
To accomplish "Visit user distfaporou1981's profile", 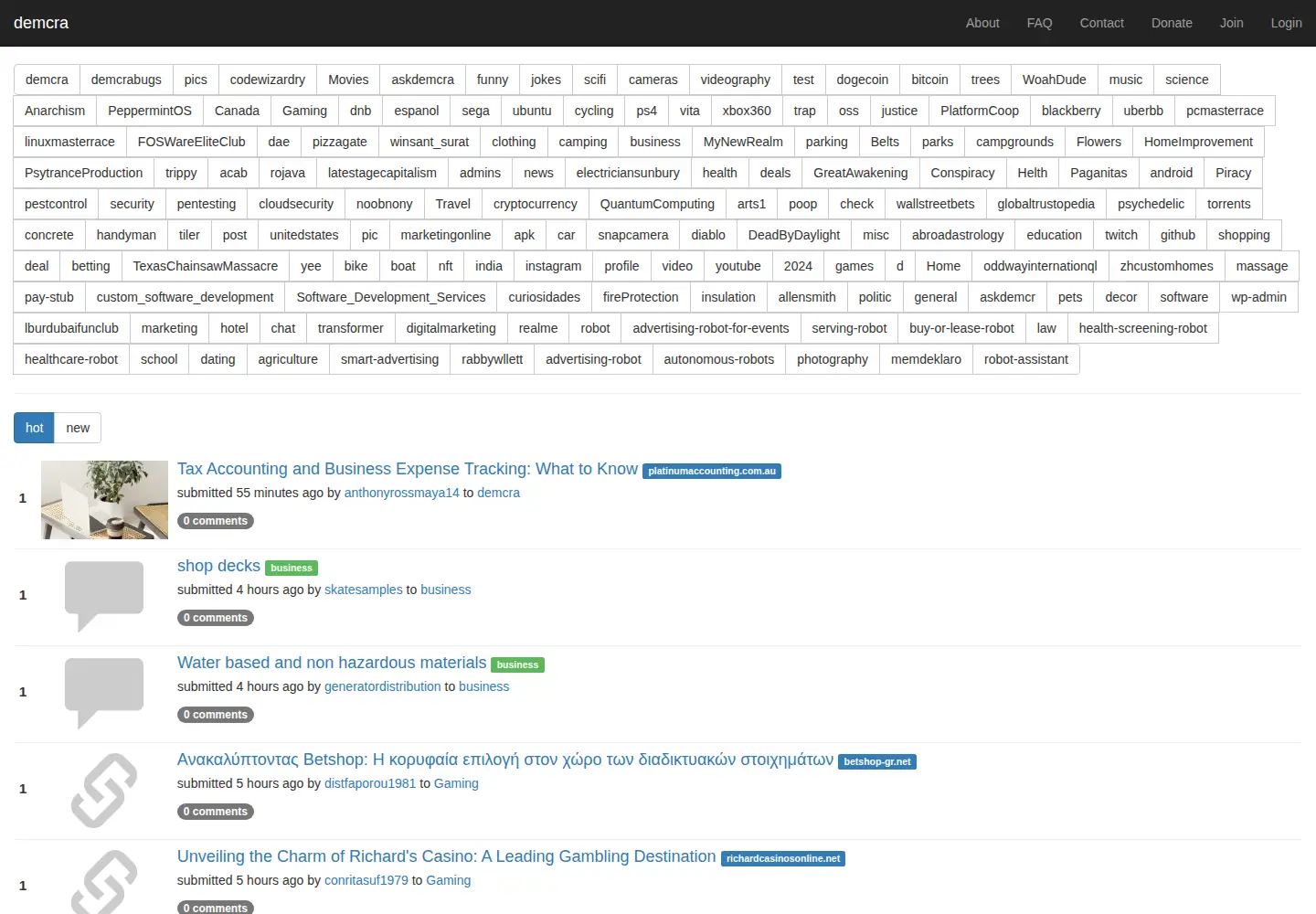I will tap(370, 783).
